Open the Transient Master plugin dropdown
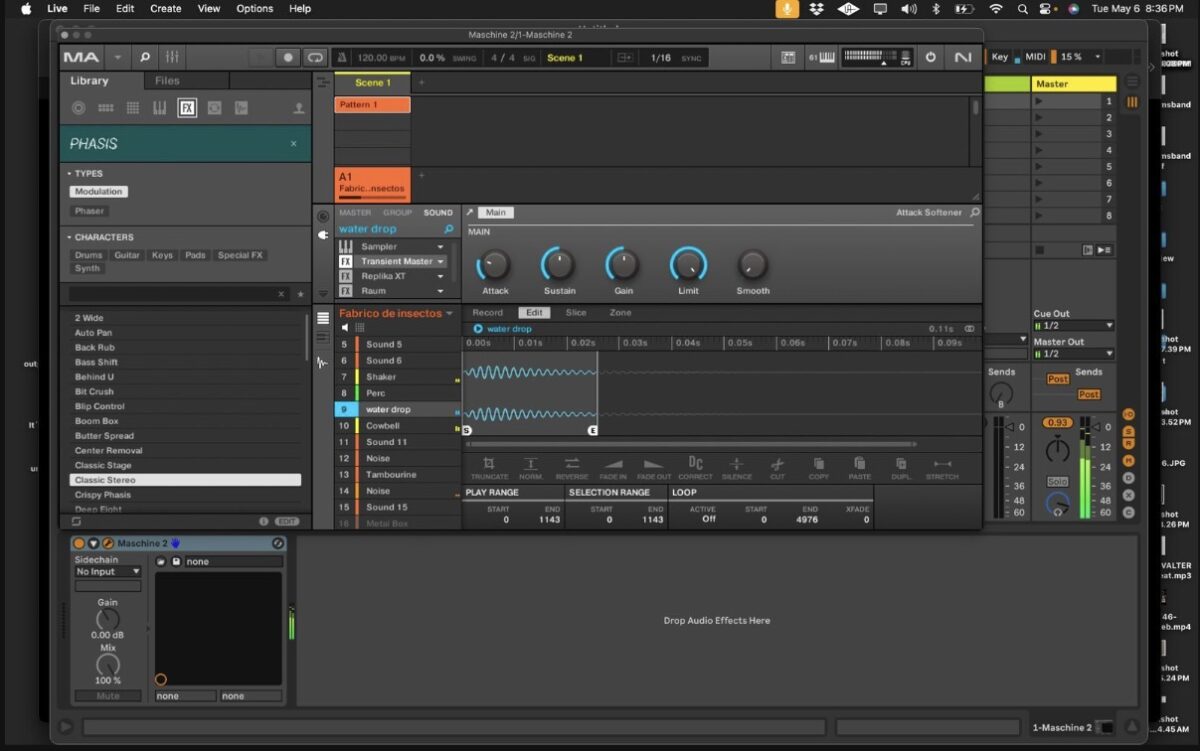Screen dimensions: 1200x751 (440, 262)
